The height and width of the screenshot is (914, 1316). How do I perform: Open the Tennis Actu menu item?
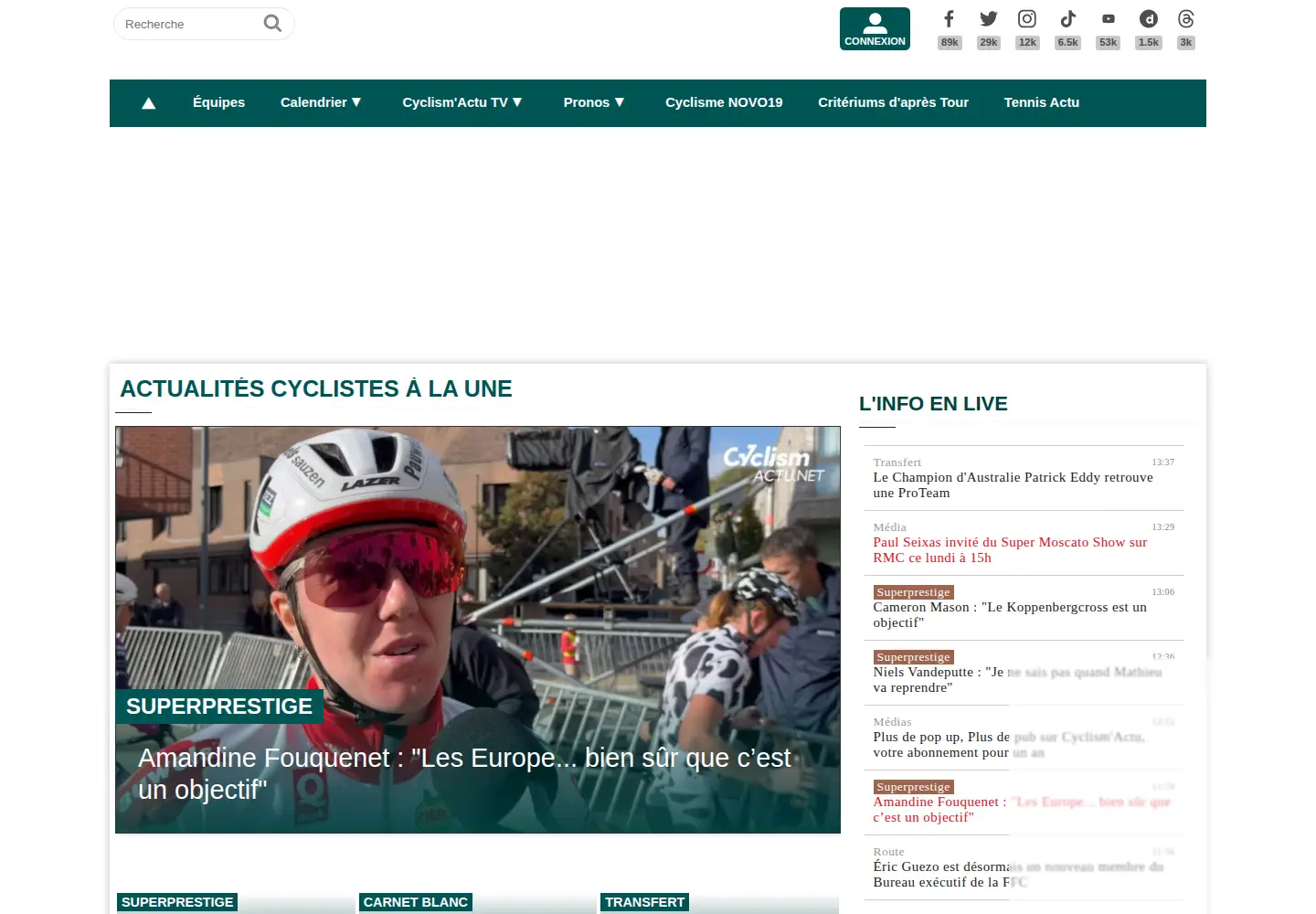(x=1042, y=102)
